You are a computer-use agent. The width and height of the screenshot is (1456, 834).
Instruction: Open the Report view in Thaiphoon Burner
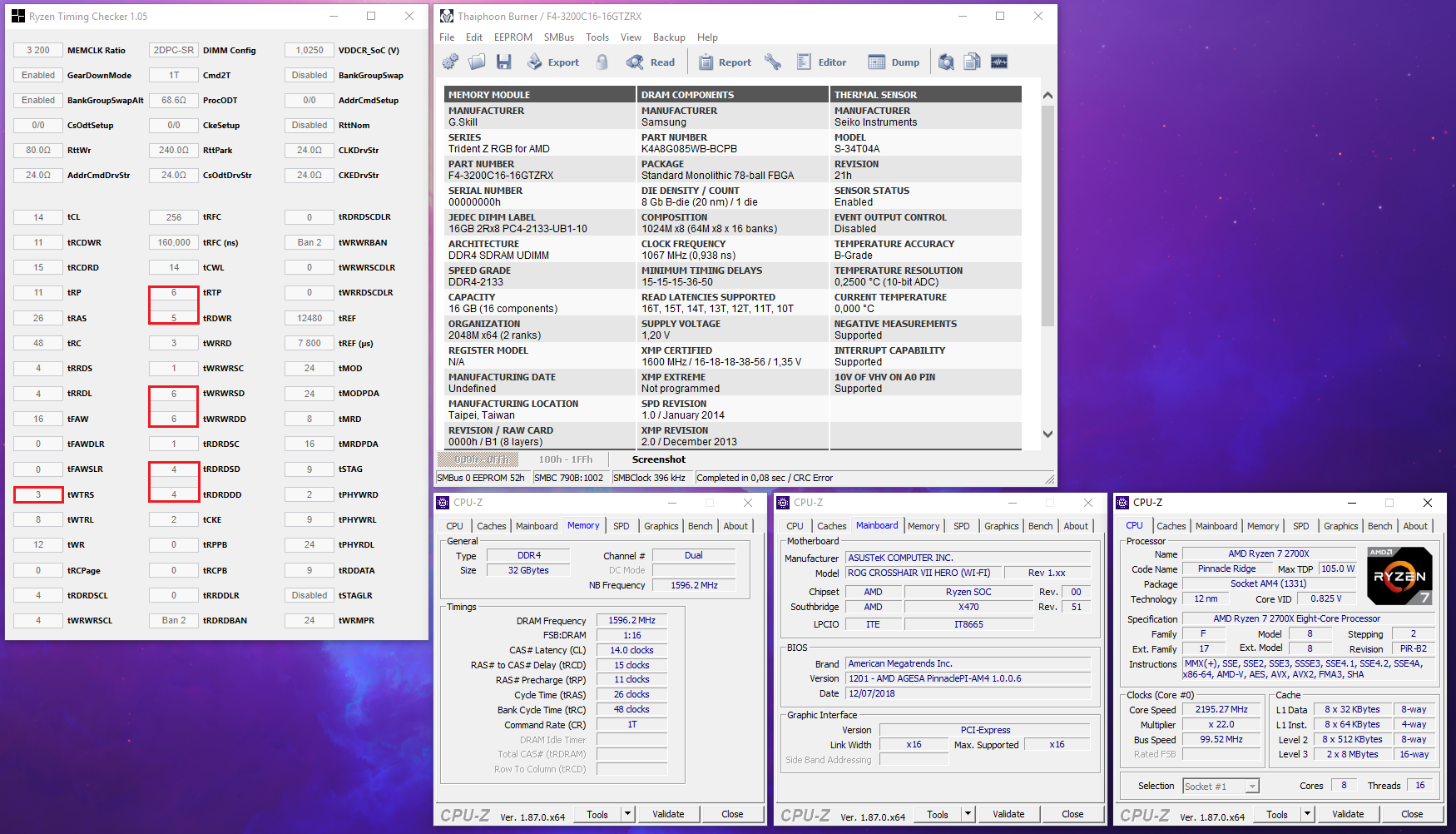pos(725,62)
